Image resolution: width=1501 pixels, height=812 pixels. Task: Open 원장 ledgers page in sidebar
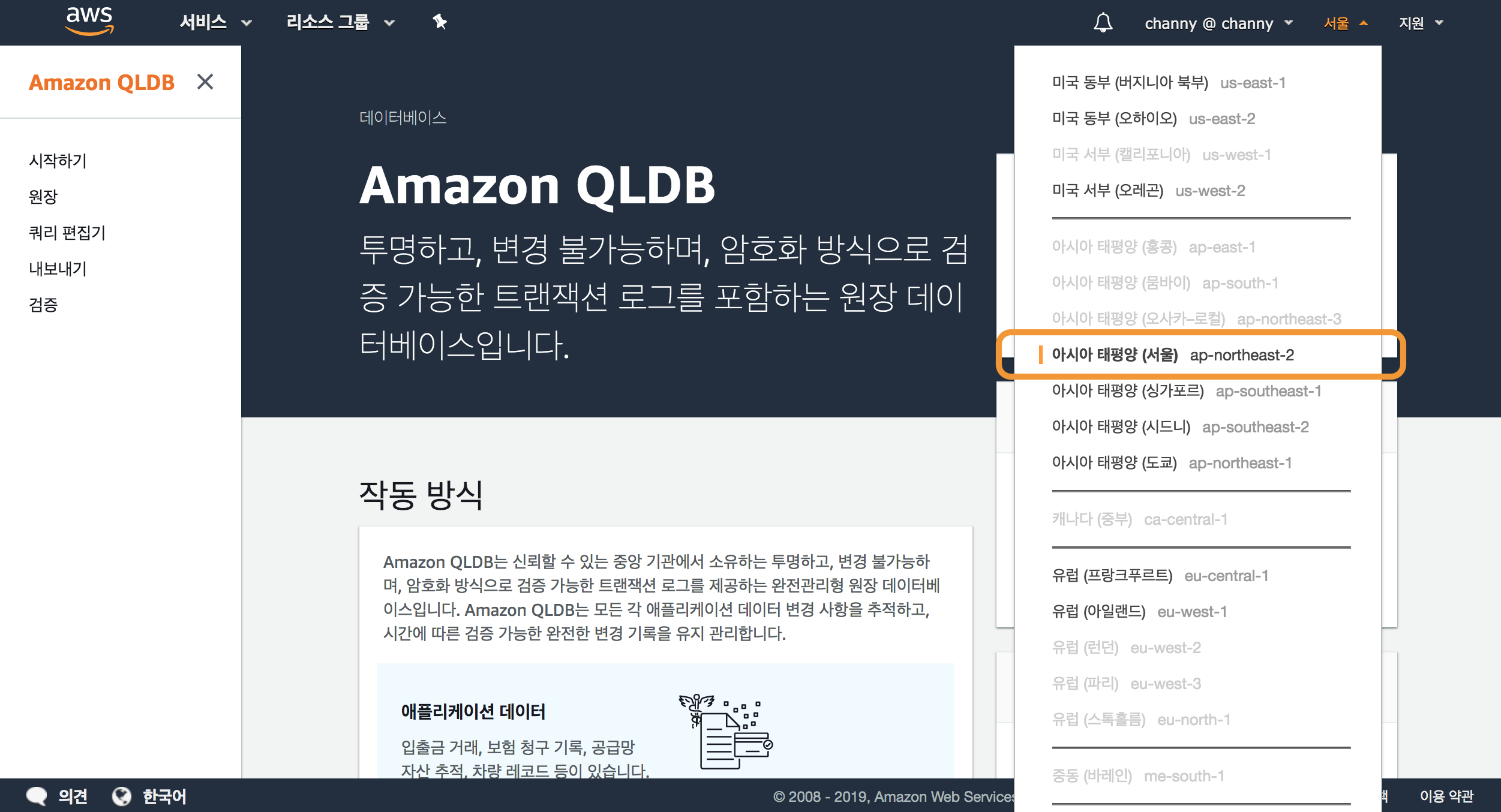pyautogui.click(x=43, y=197)
